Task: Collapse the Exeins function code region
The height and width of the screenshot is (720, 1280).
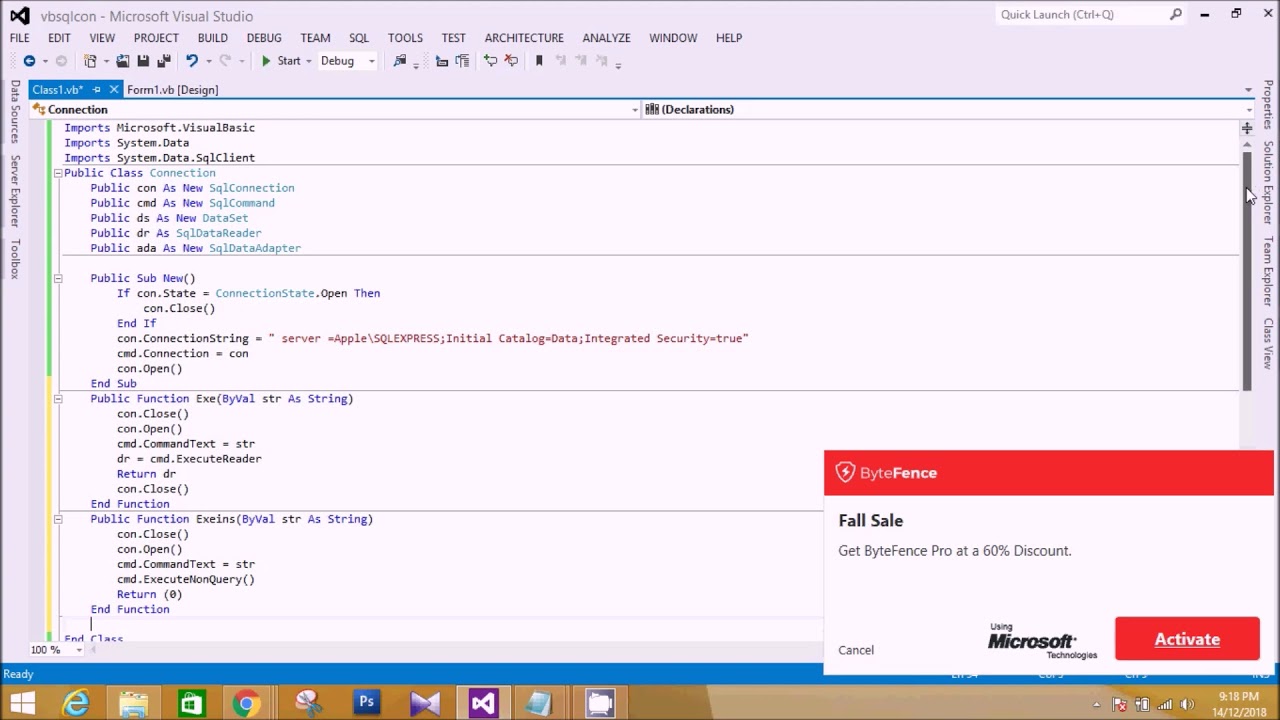Action: (x=57, y=519)
